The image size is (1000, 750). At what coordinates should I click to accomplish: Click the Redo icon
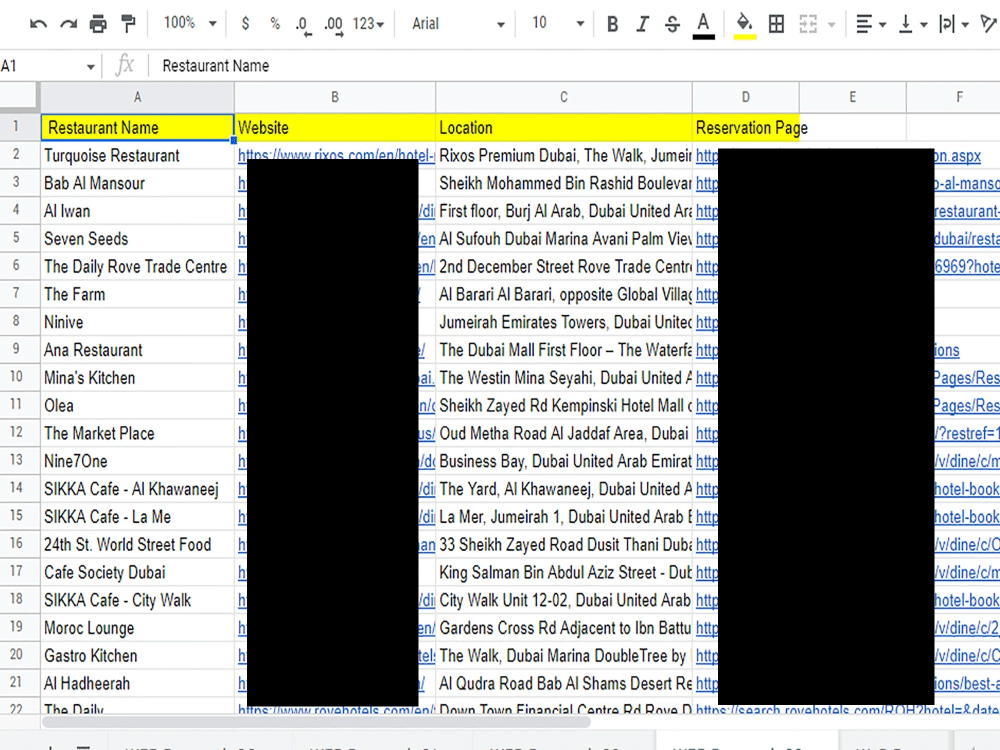pos(68,24)
